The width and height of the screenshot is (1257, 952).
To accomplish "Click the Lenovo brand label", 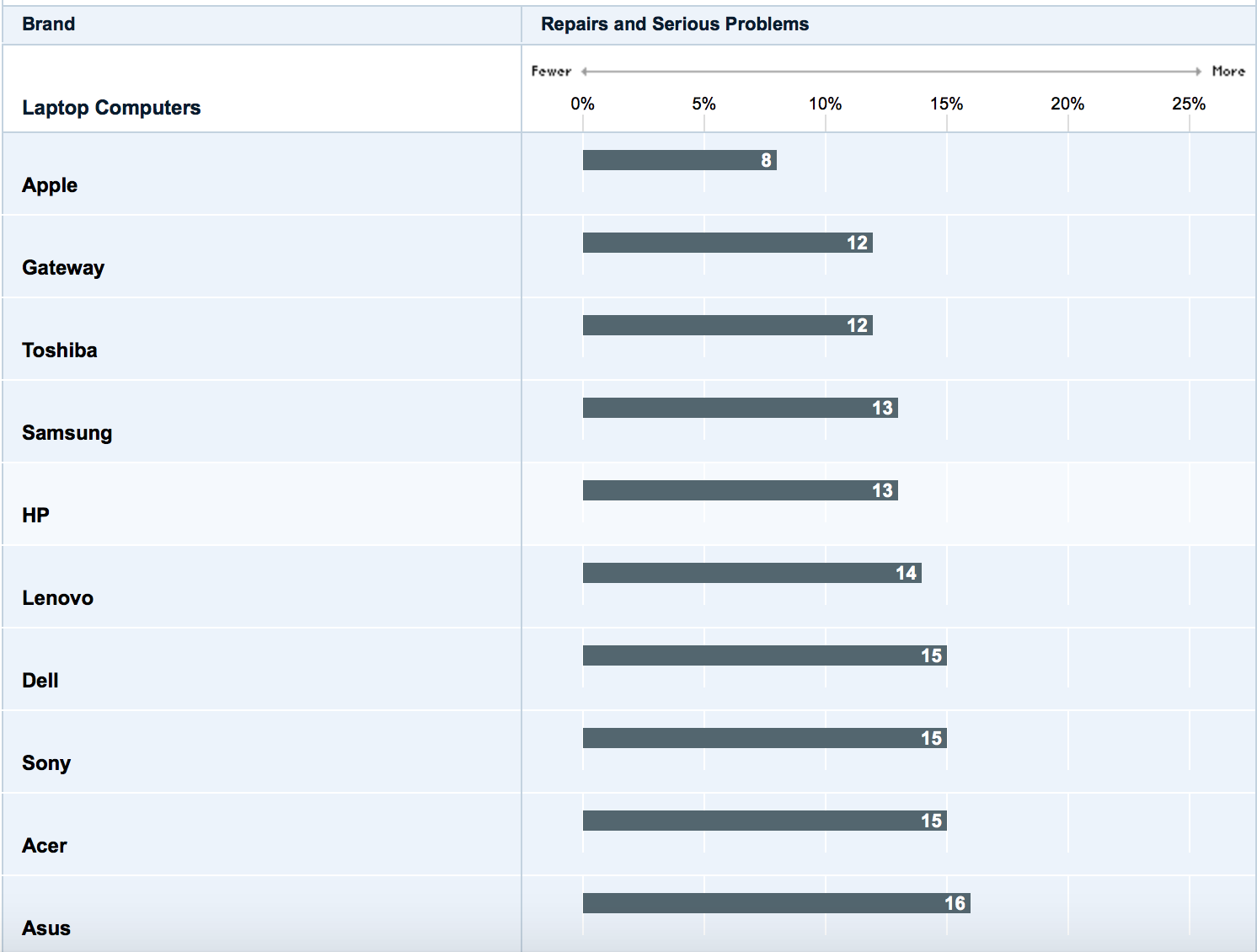I will [x=57, y=598].
